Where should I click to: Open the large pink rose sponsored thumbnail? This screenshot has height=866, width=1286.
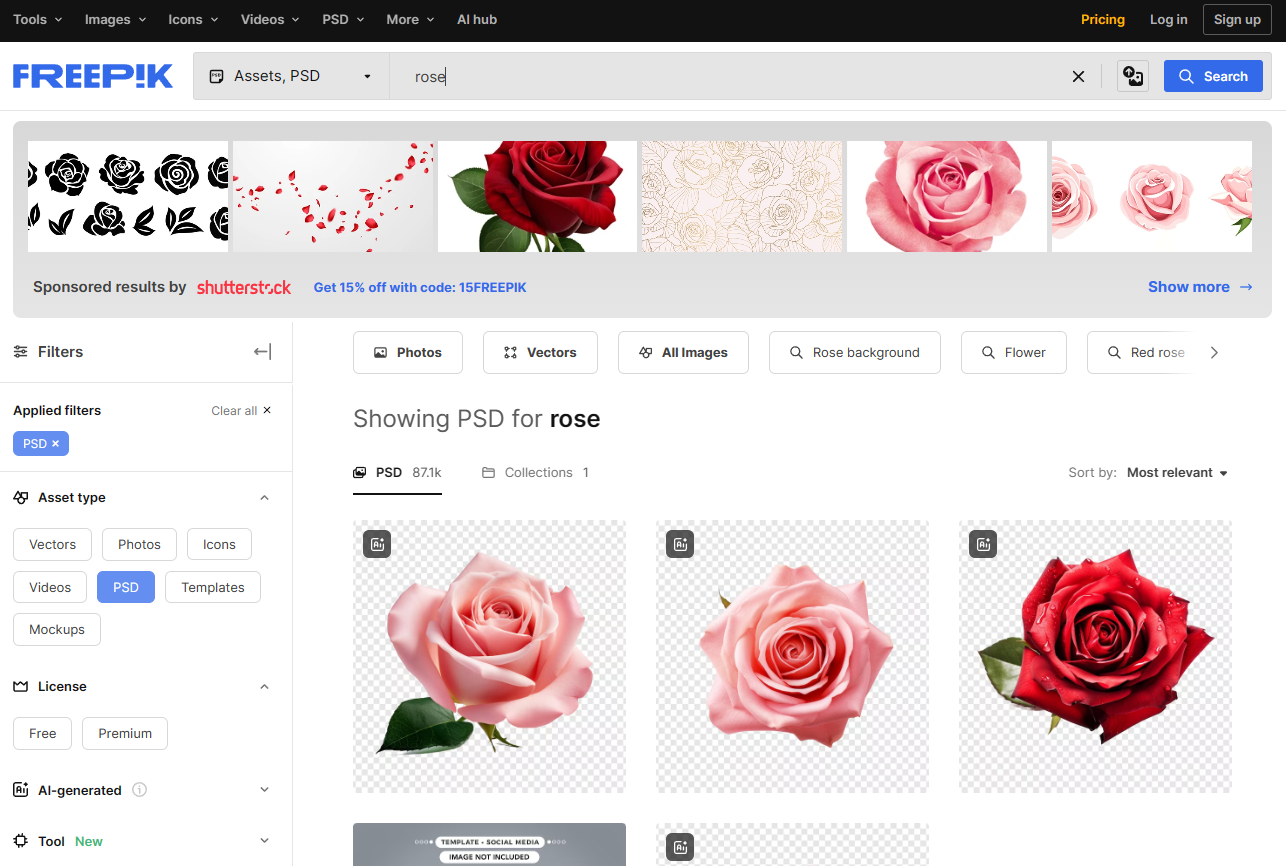coord(947,196)
